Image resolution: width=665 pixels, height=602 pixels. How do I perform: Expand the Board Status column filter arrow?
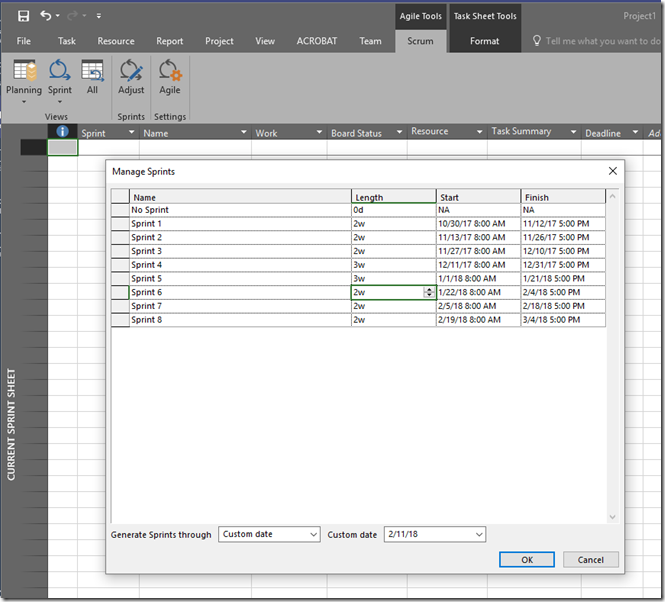coord(398,132)
